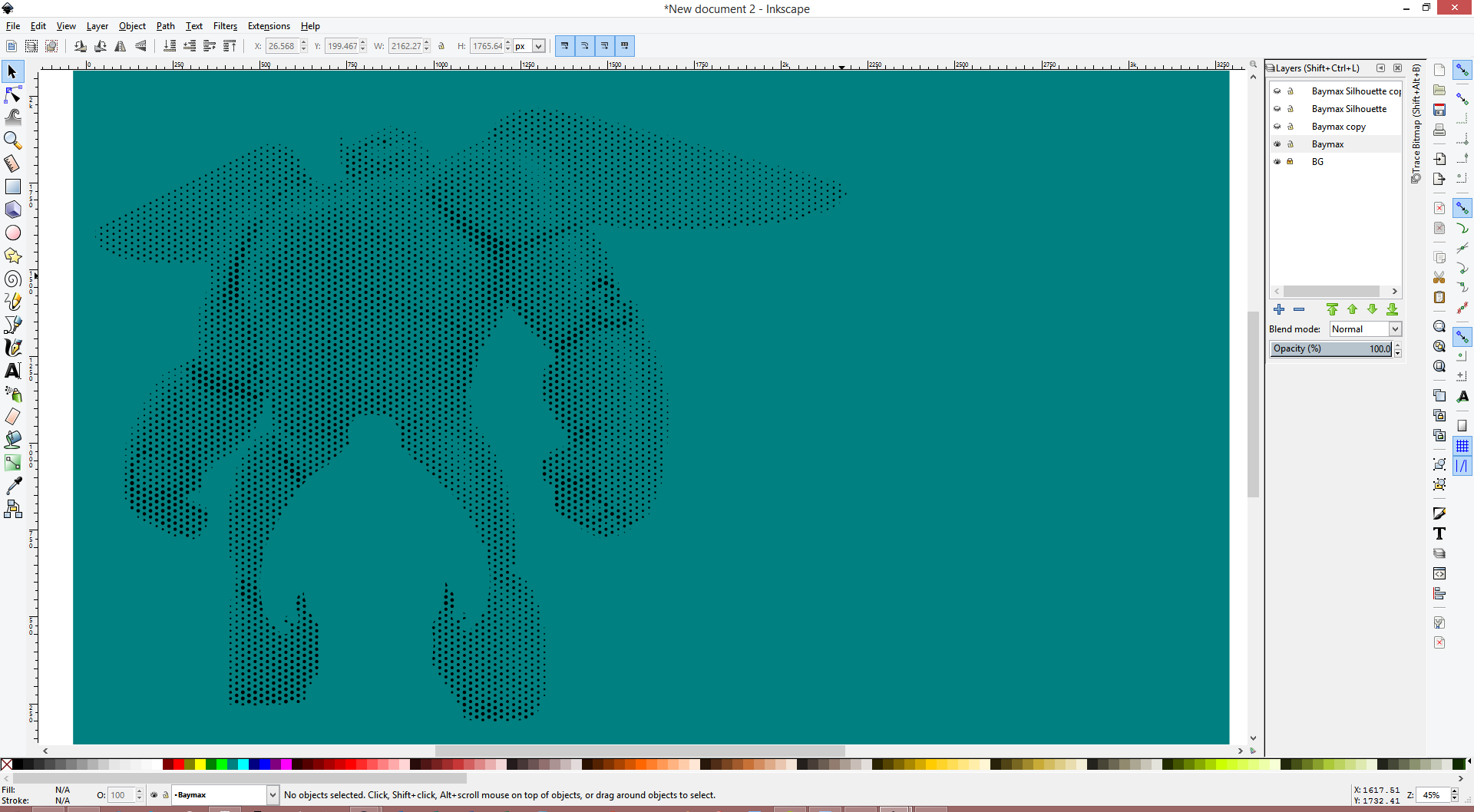Pick the Spiral tool

pos(12,279)
